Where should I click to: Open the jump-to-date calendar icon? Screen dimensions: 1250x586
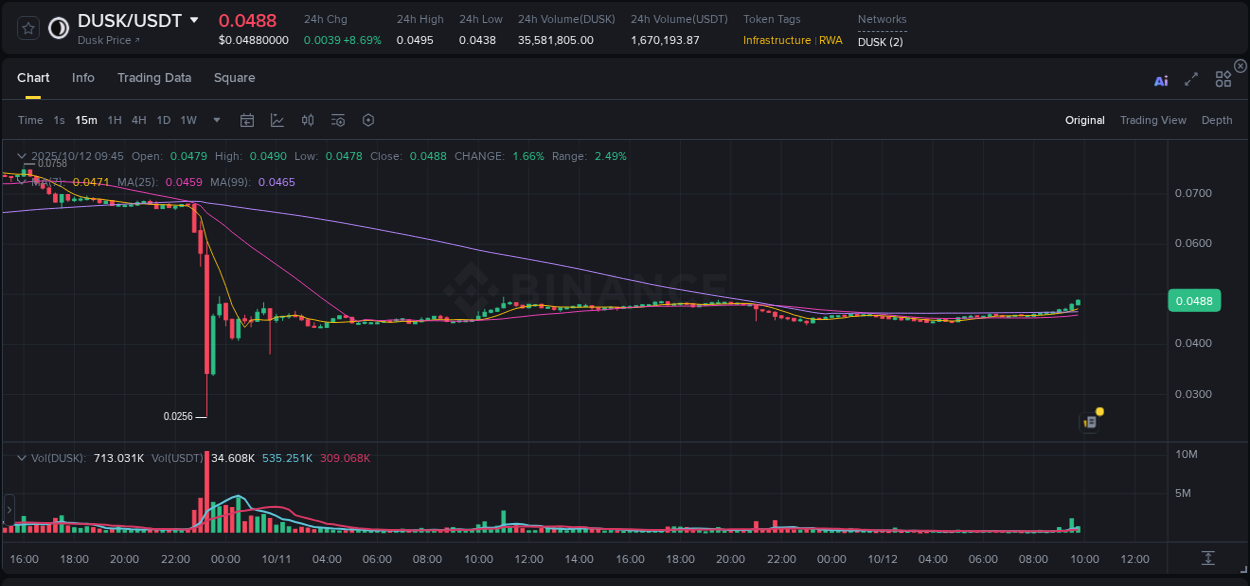tap(247, 119)
